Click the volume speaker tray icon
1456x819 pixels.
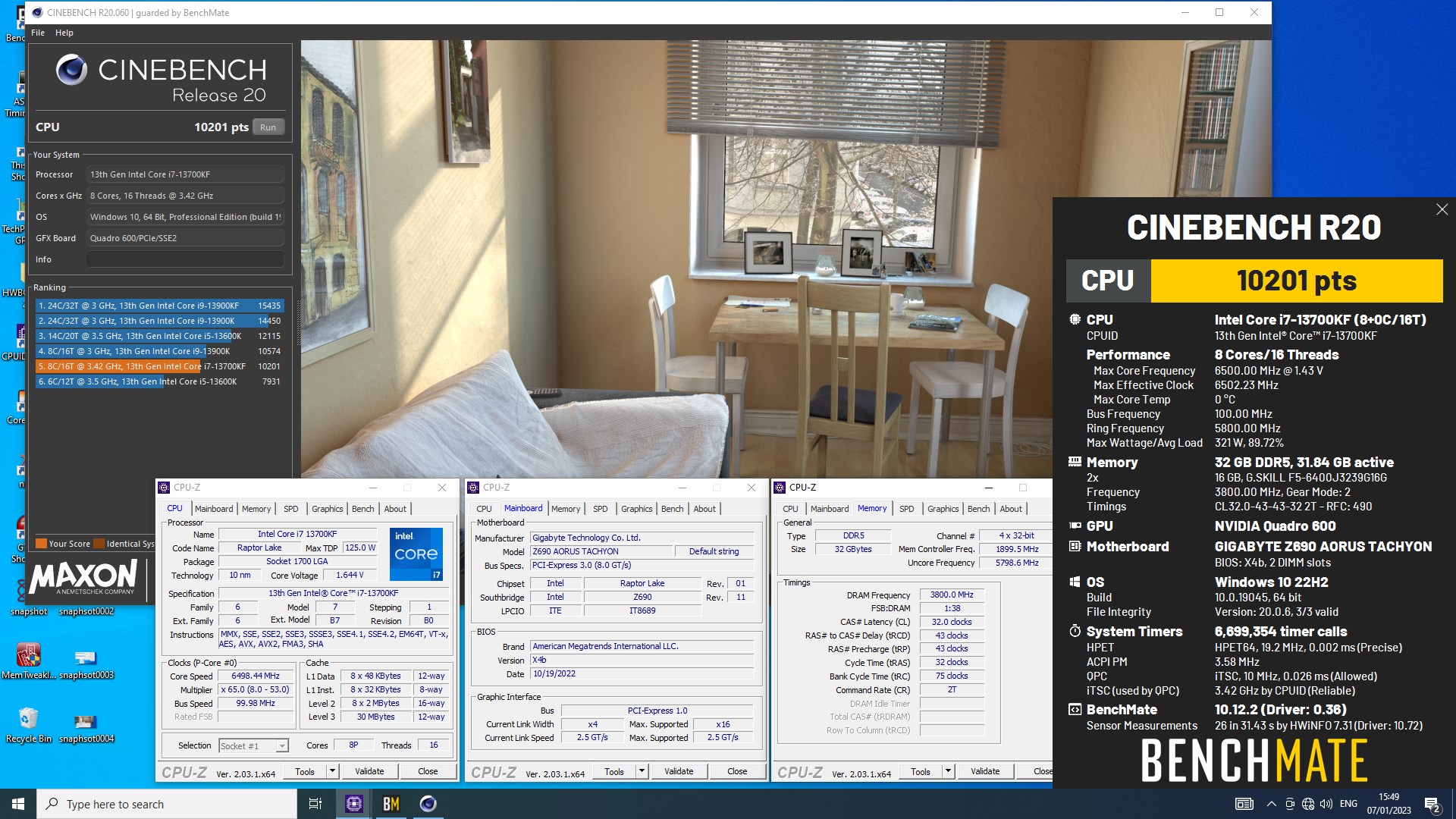click(x=1326, y=804)
